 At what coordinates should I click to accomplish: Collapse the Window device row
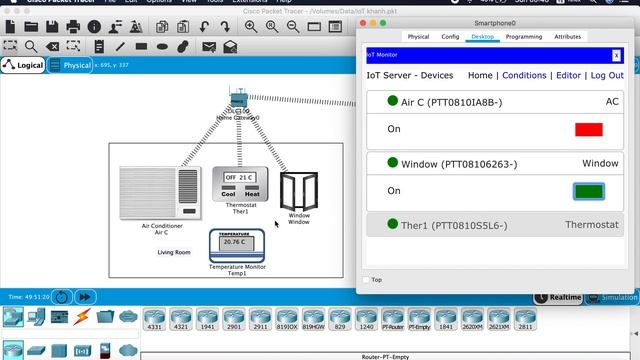point(495,164)
